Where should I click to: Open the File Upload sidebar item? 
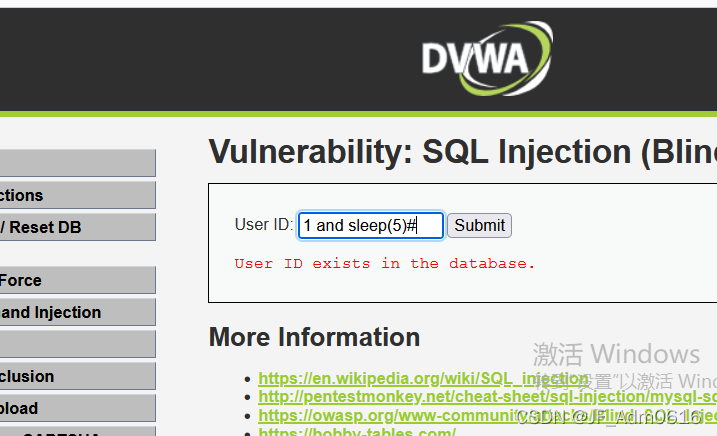point(78,408)
